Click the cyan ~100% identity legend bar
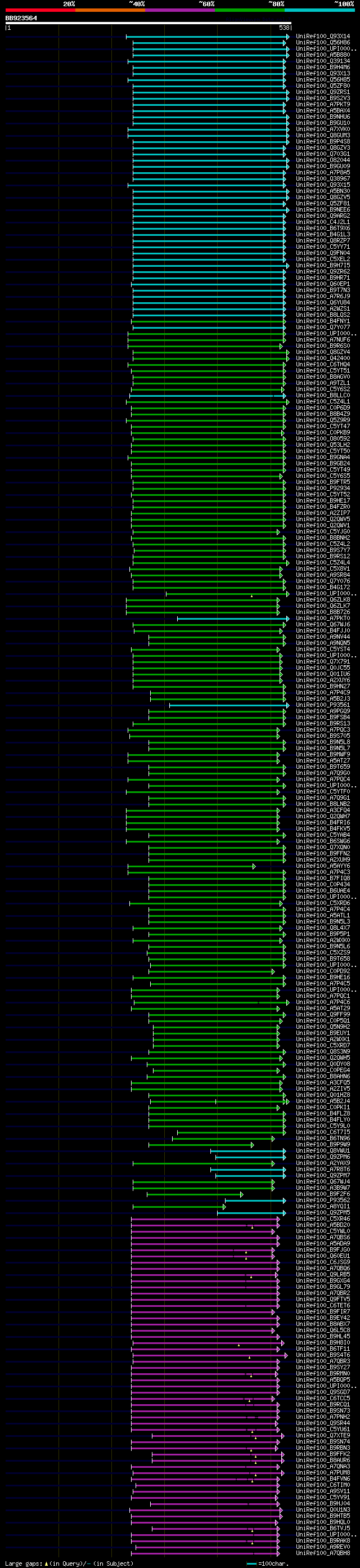The image size is (360, 1568). coord(319,10)
